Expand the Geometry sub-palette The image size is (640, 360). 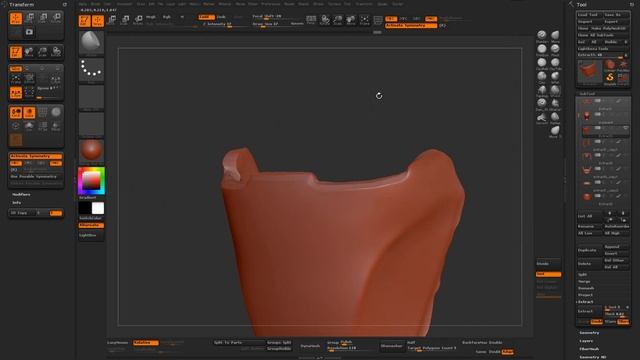pos(589,333)
